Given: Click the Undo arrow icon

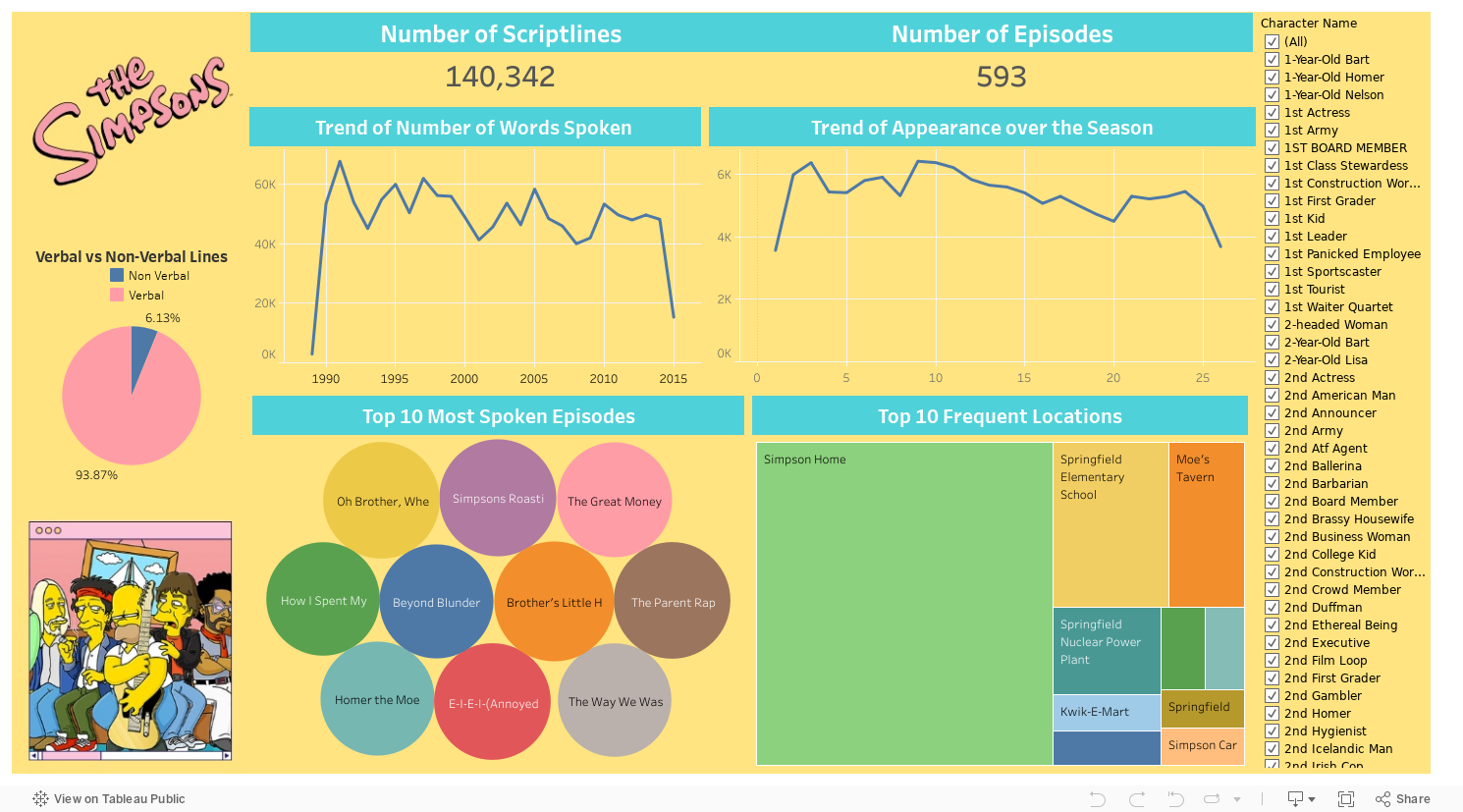Looking at the screenshot, I should pos(1098,799).
